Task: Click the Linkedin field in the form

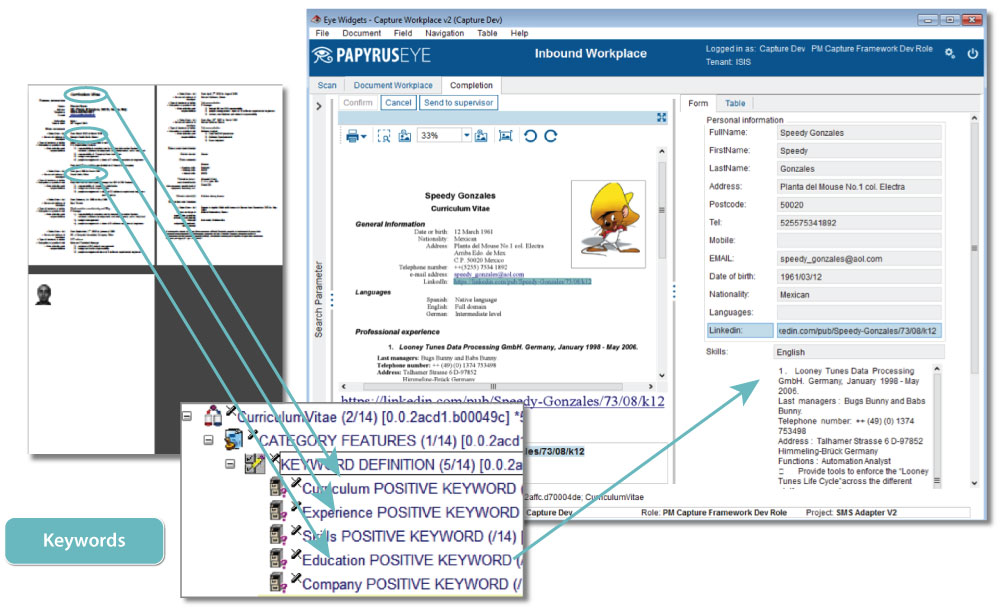Action: [858, 330]
